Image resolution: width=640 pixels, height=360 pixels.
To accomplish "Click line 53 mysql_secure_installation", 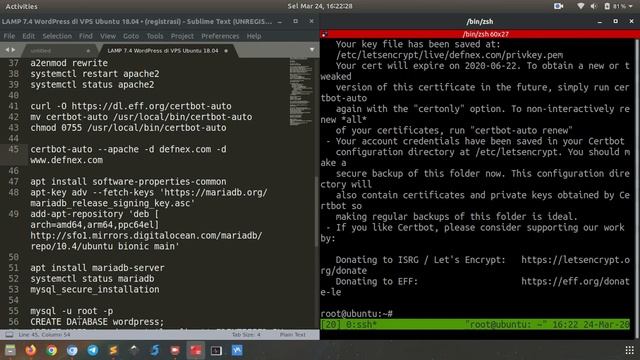I will (95, 289).
